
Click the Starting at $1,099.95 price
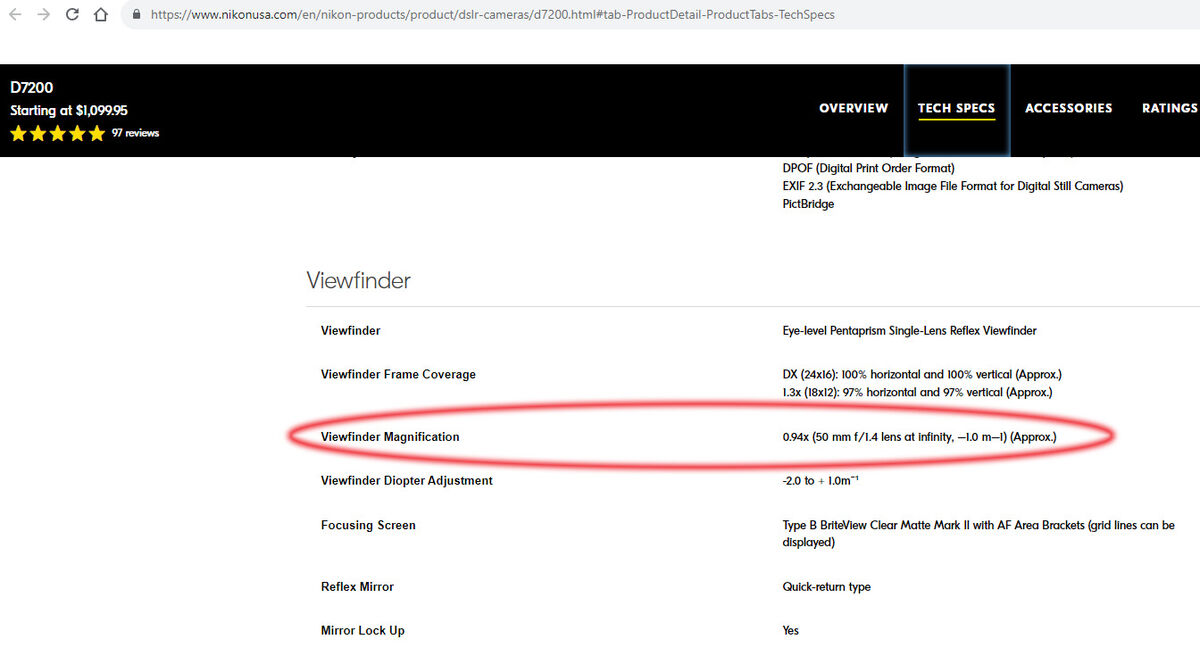point(69,111)
